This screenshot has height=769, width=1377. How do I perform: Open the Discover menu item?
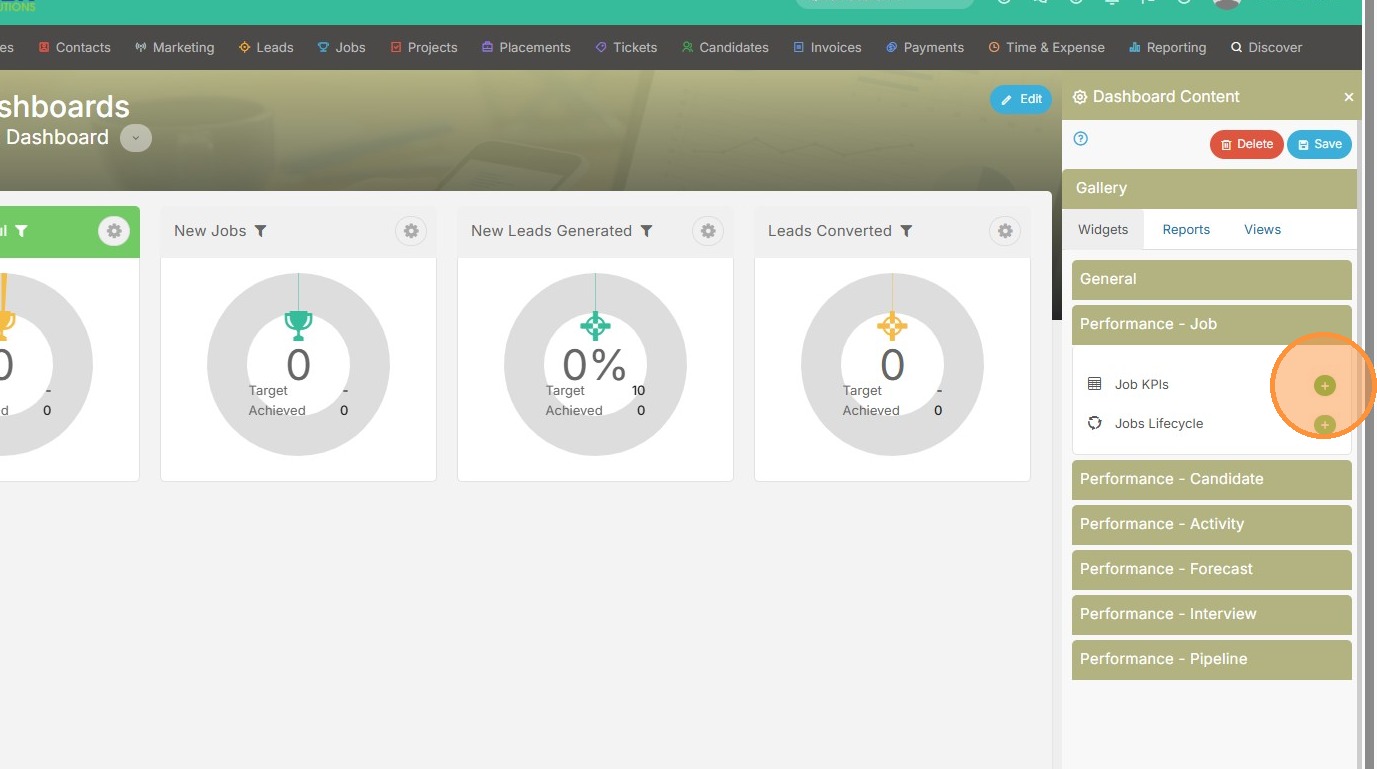pyautogui.click(x=1267, y=47)
